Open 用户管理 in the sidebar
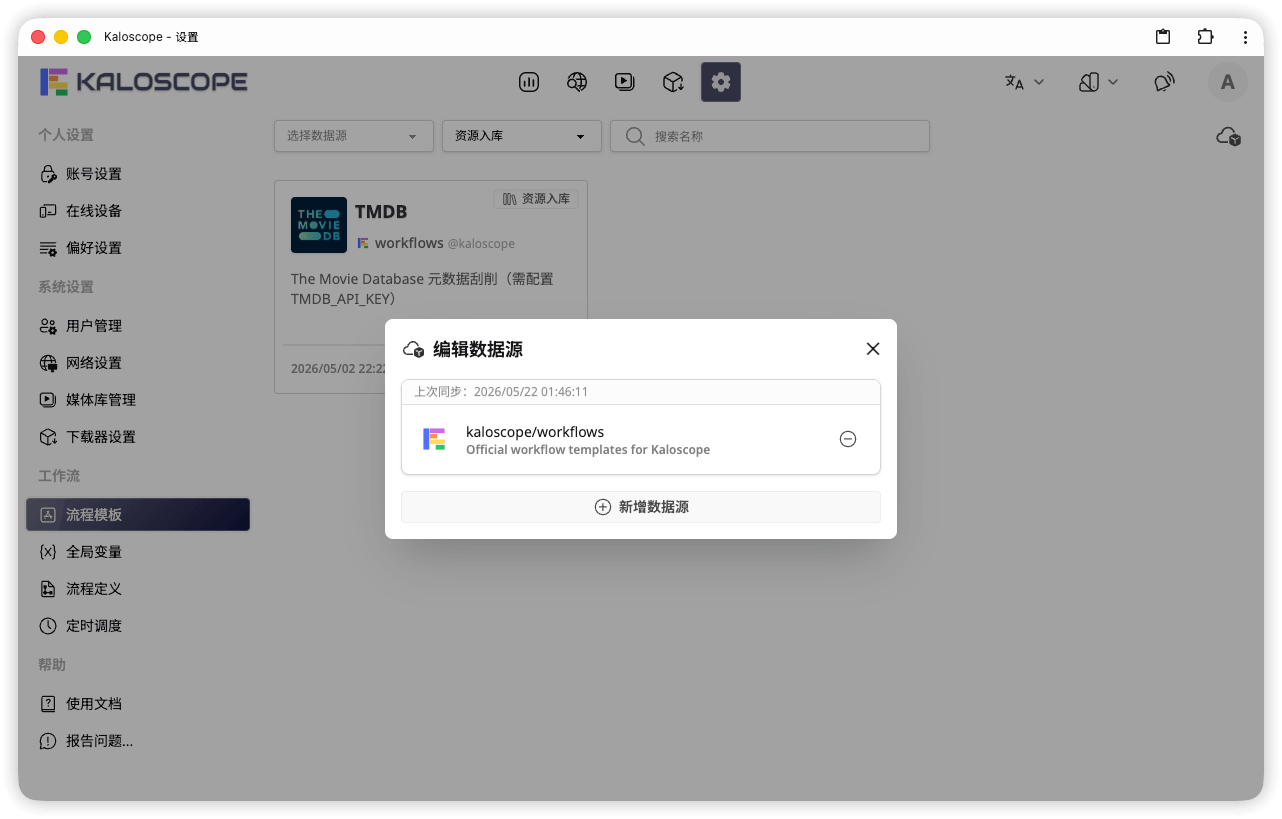 click(x=138, y=326)
